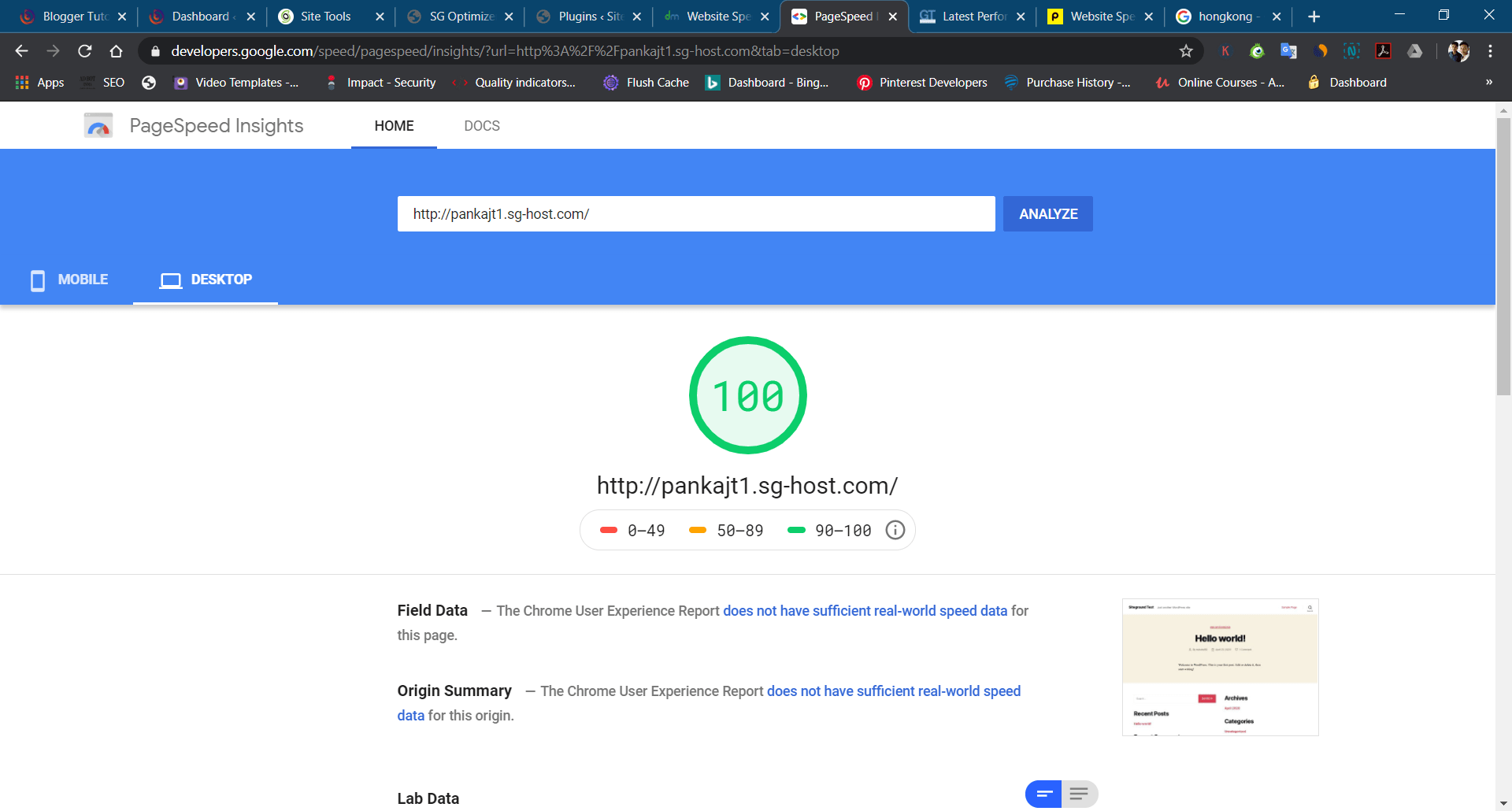Open a new browser tab
This screenshot has width=1512, height=811.
pos(1314,17)
